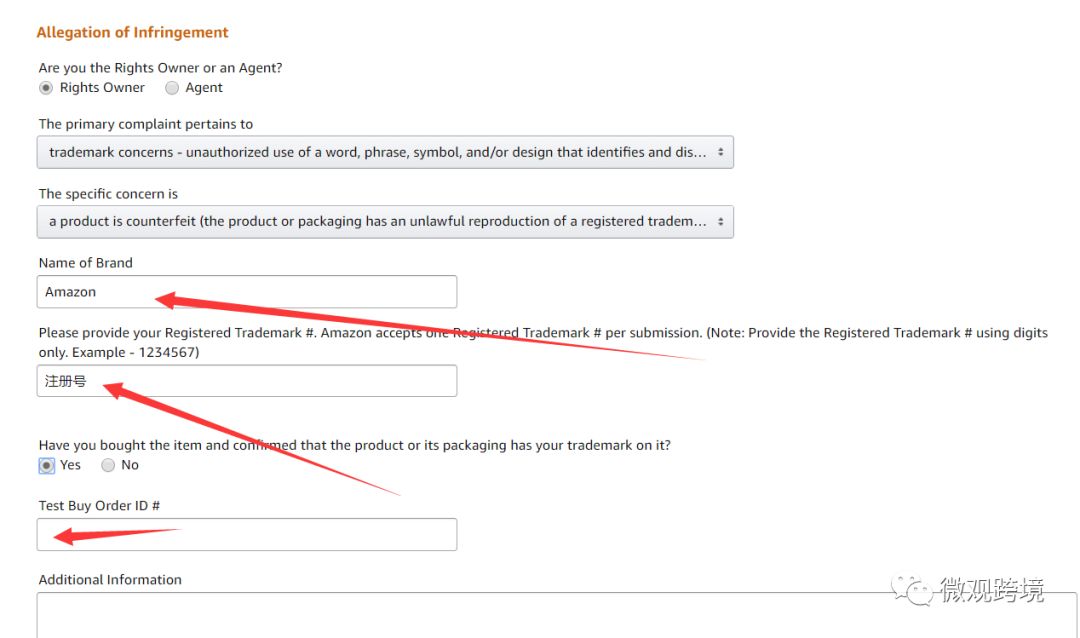The width and height of the screenshot is (1080, 638).
Task: Click the 微观跨境 watermark text
Action: tap(991, 591)
